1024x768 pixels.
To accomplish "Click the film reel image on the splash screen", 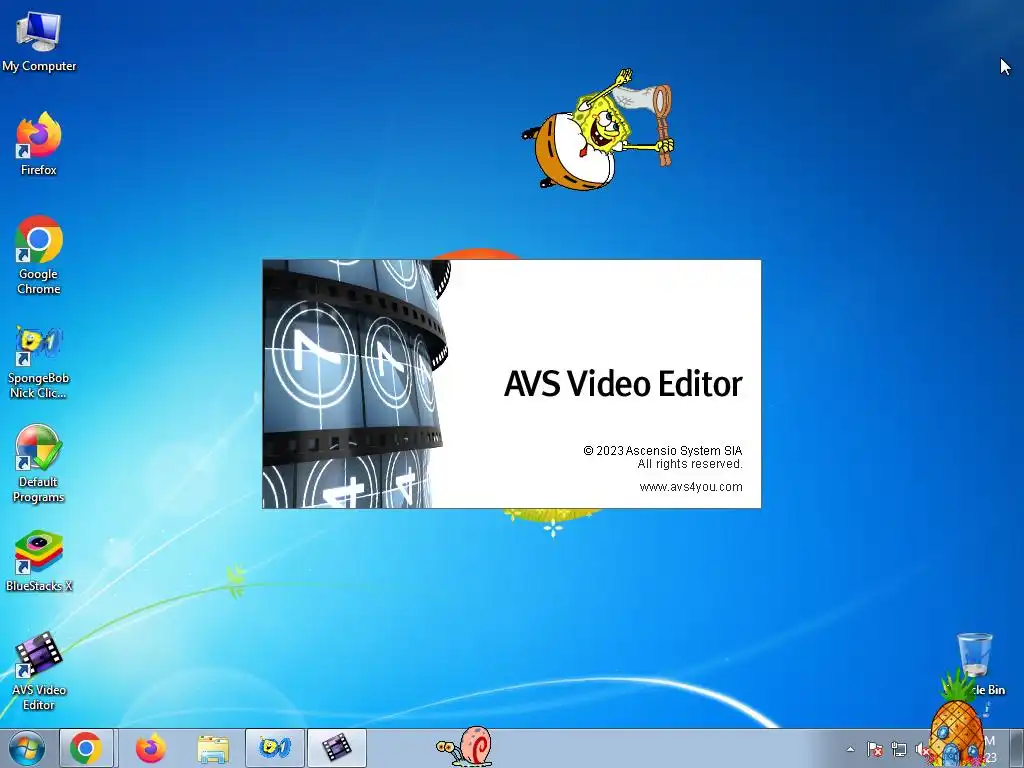I will pos(356,384).
